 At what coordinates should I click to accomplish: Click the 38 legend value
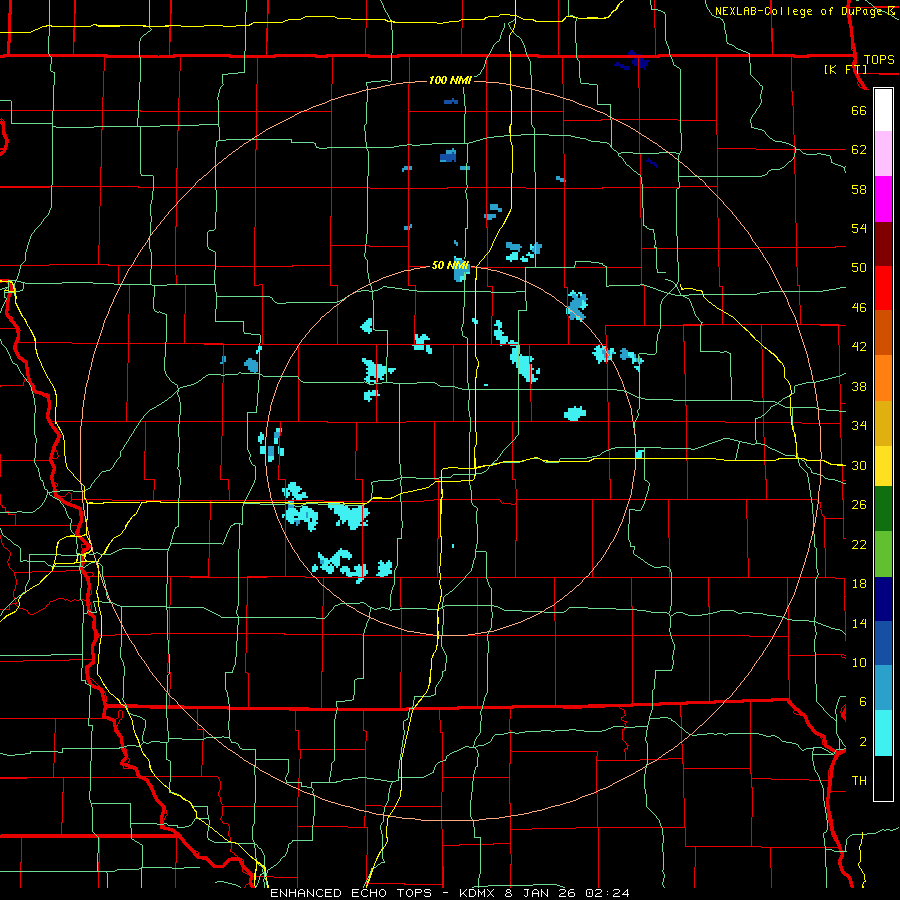click(x=859, y=386)
